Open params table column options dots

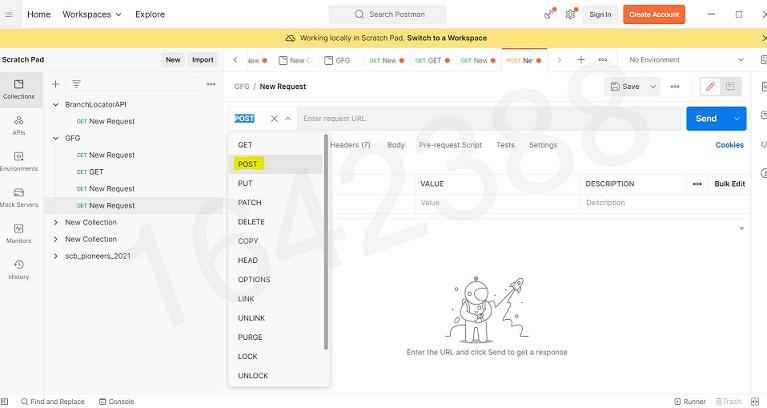coord(697,184)
